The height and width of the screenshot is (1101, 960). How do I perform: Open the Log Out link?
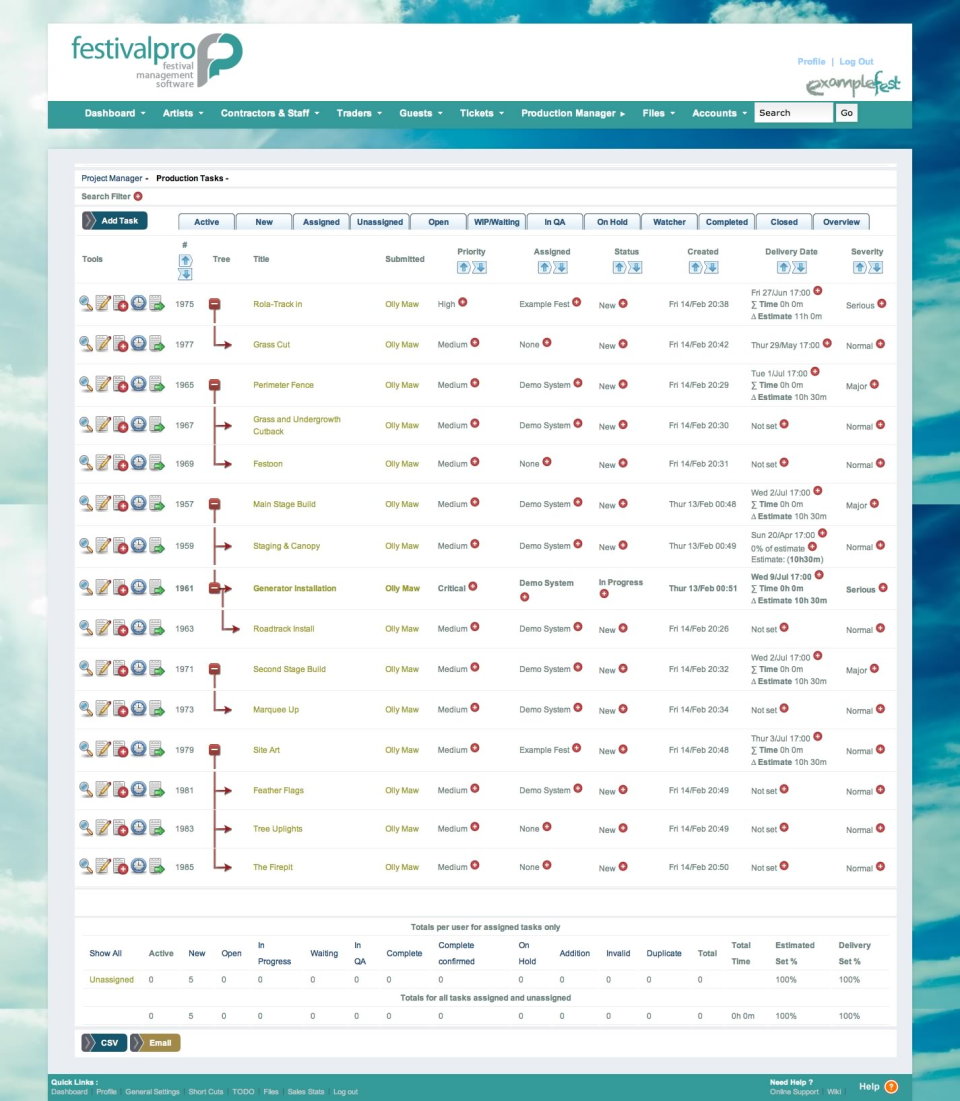[x=856, y=61]
